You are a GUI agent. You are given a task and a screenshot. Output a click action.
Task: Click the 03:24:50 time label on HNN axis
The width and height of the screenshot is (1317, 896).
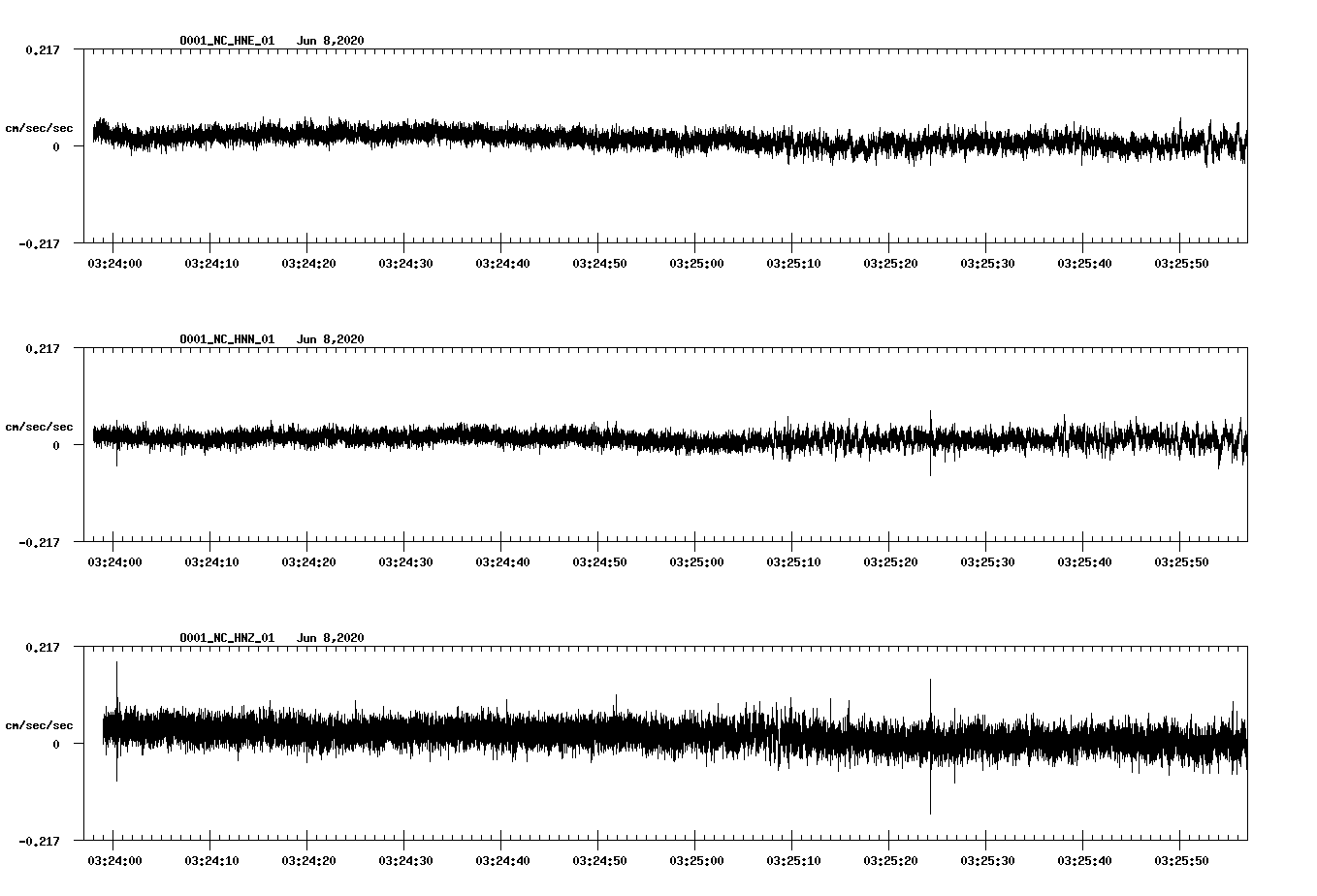[599, 561]
